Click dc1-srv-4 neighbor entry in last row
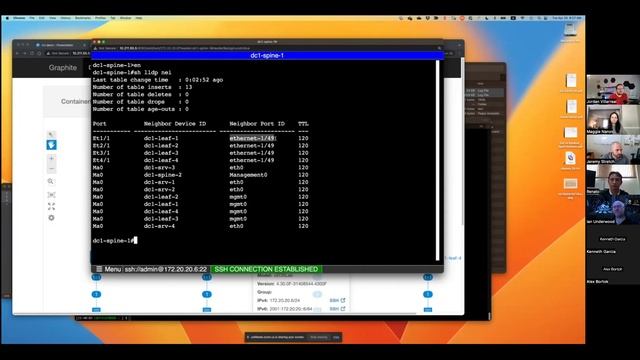This screenshot has width=640, height=360. [x=159, y=226]
